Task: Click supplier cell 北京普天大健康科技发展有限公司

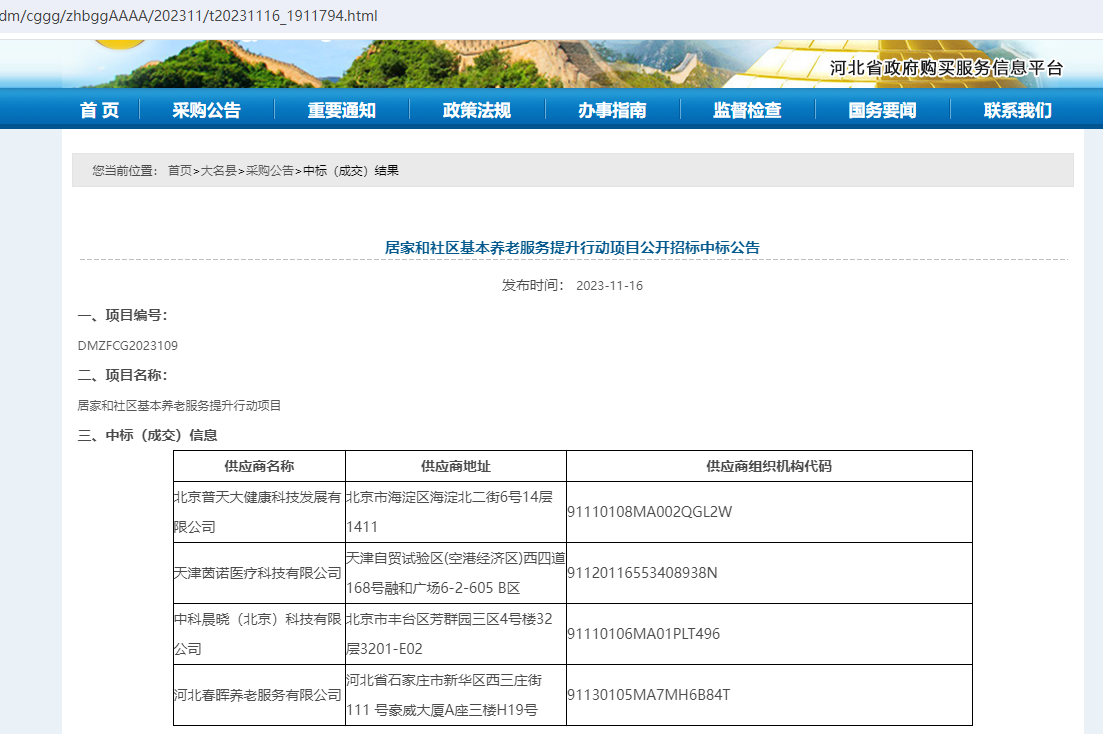Action: point(260,512)
